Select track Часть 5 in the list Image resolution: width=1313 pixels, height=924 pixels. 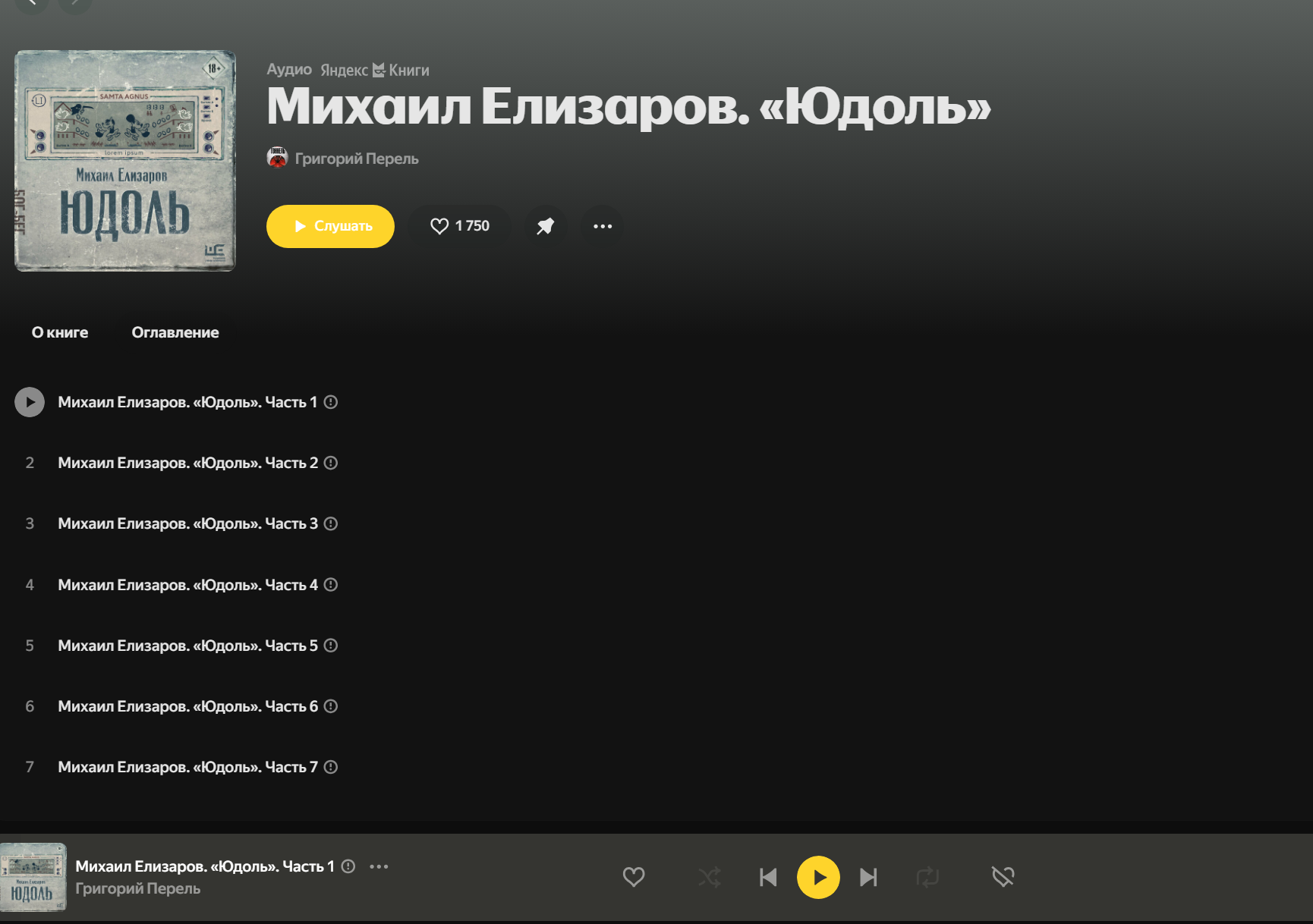point(188,646)
